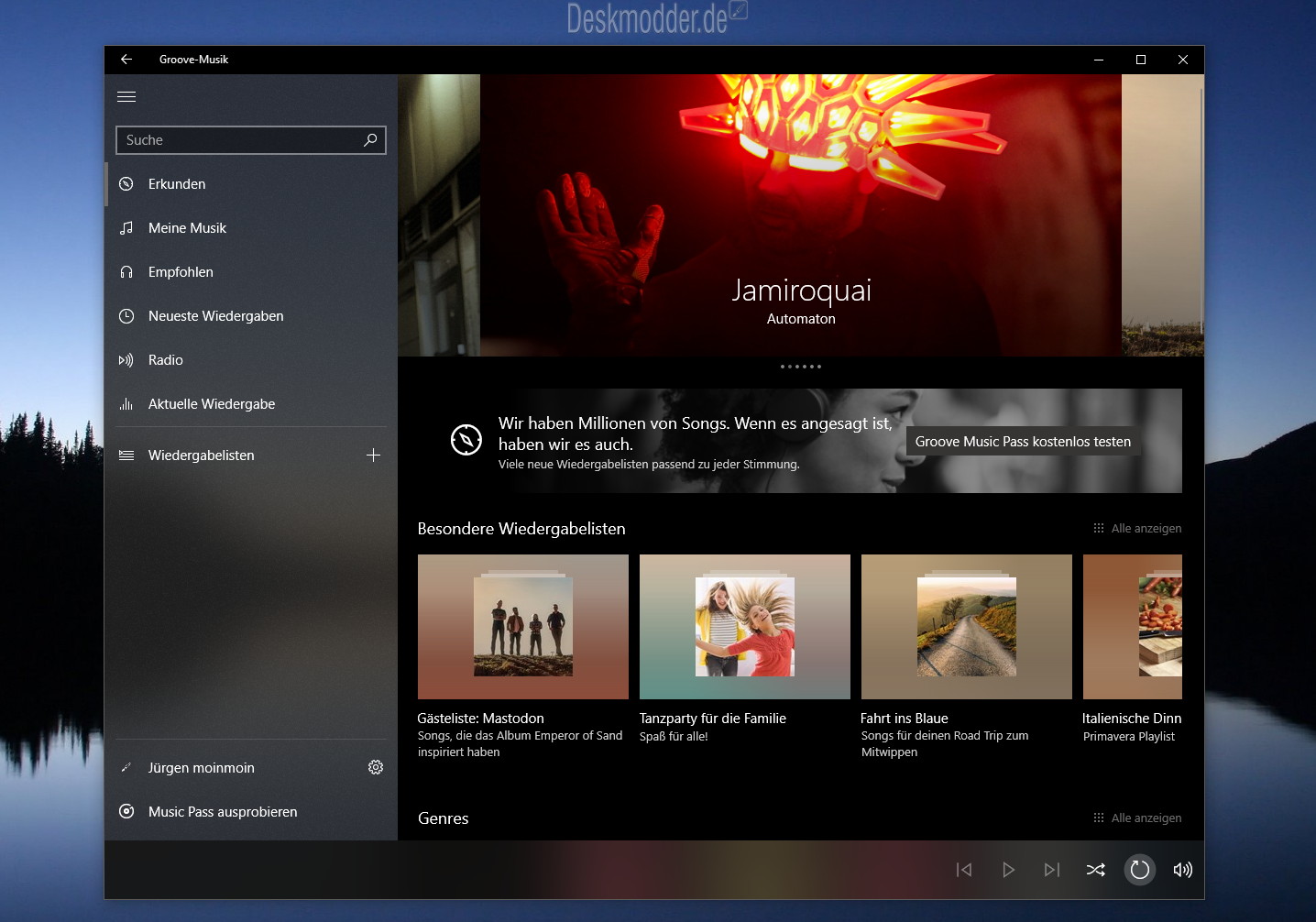Show Aktuelle Wiedergabe
The width and height of the screenshot is (1316, 922).
[251, 404]
